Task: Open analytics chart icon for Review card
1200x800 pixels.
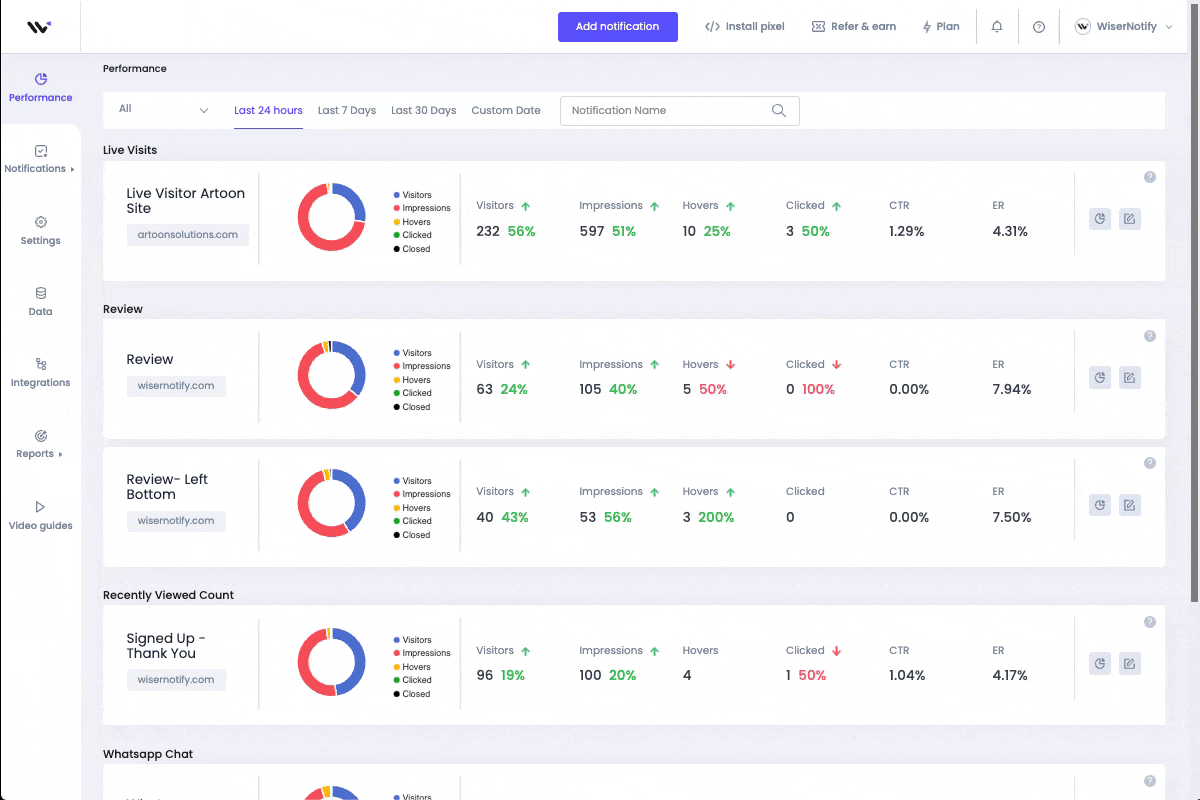Action: 1100,378
